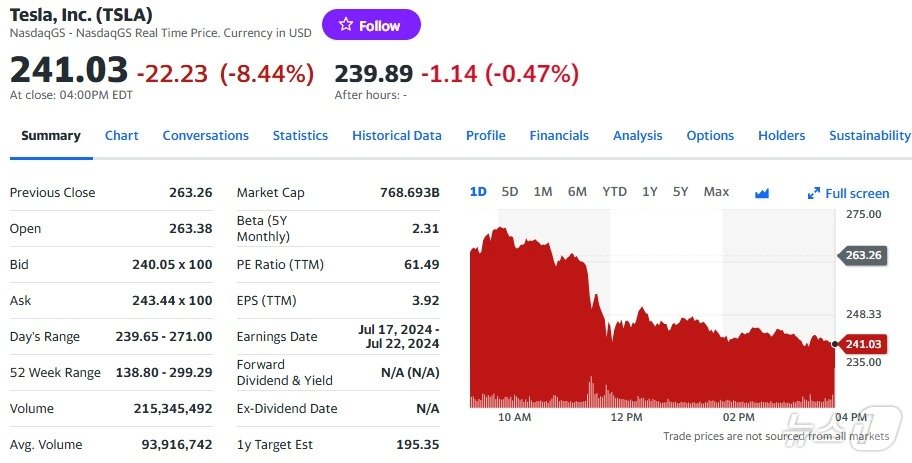This screenshot has height=463, width=912.
Task: Open the Holders tab
Action: pyautogui.click(x=781, y=136)
